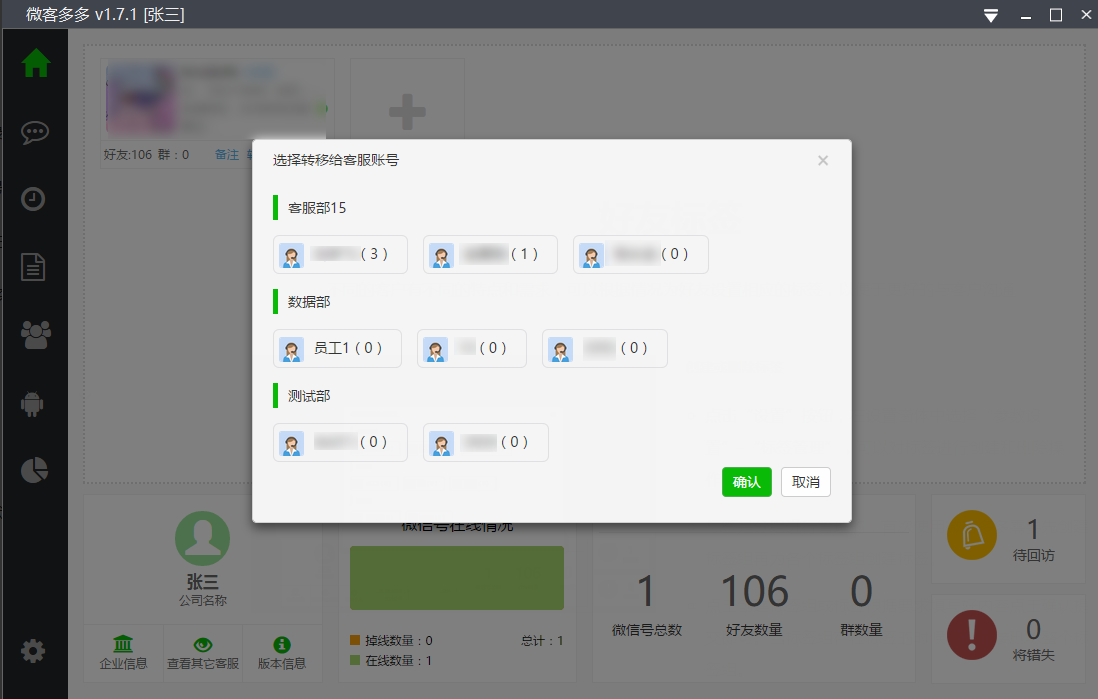This screenshot has height=699, width=1098.
Task: Open title bar dropdown triangle menu
Action: [991, 15]
